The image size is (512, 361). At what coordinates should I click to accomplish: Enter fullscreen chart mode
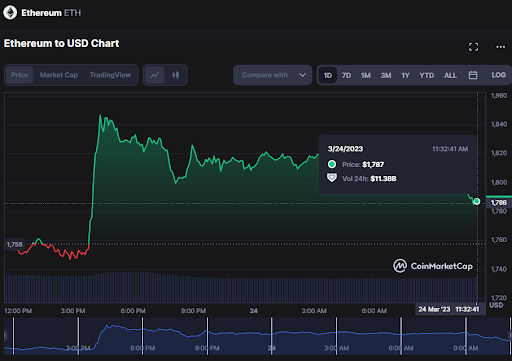pos(473,47)
